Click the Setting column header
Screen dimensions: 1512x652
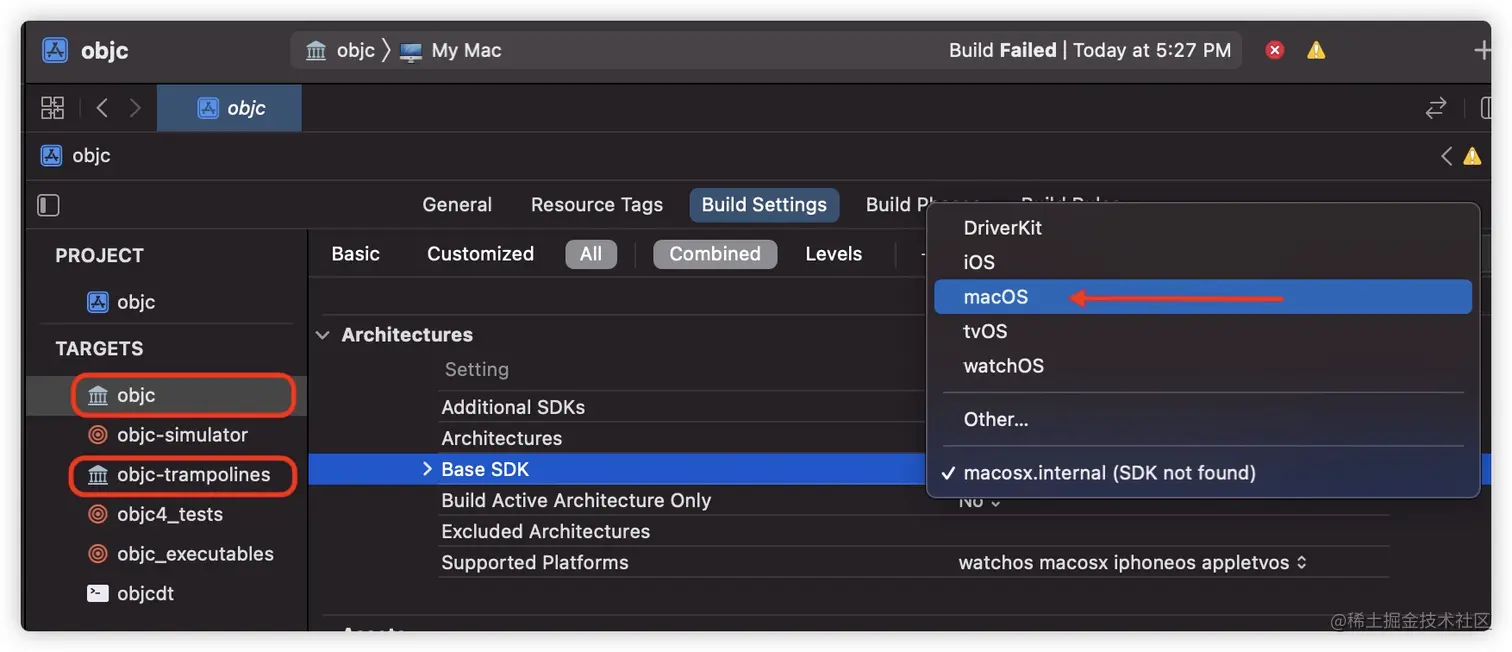[x=477, y=370]
